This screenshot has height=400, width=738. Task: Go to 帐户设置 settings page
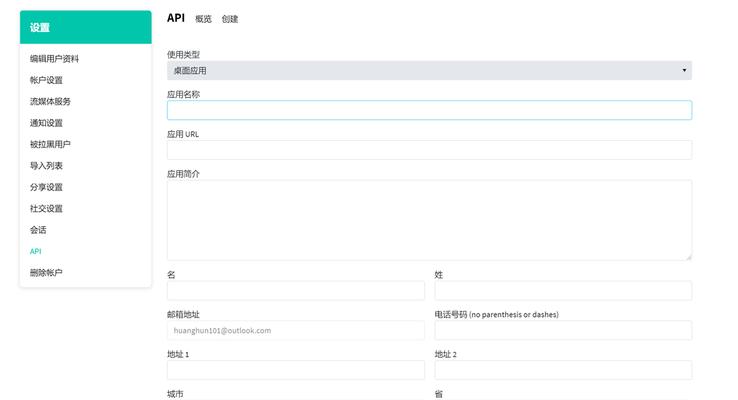46,80
